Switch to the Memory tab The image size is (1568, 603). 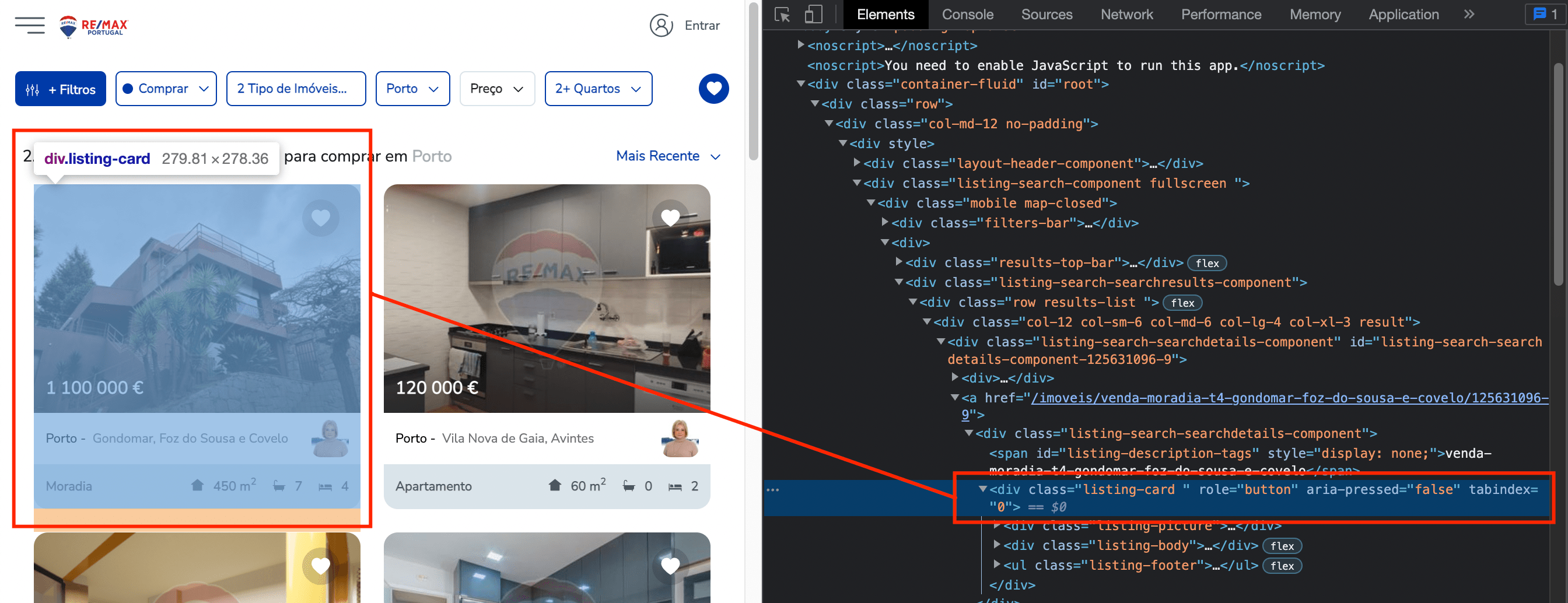[1315, 15]
